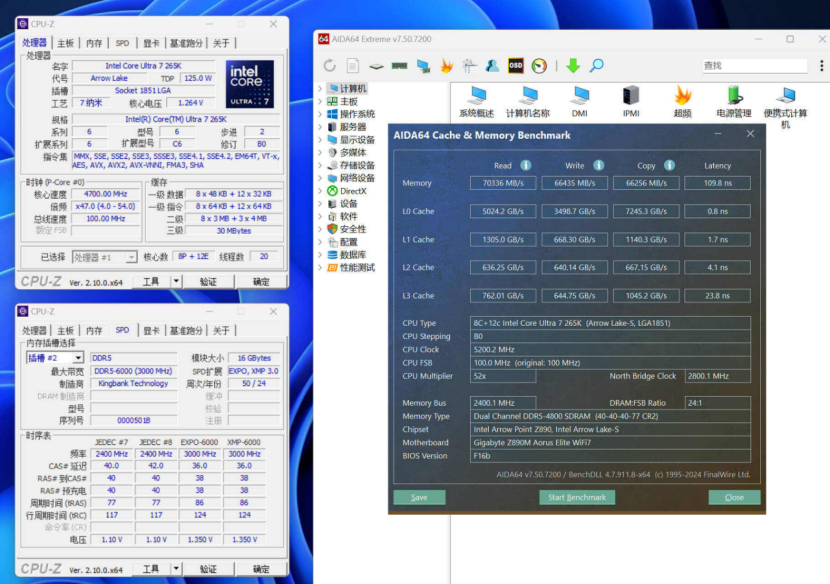The width and height of the screenshot is (830, 584).
Task: Click the AIDA64 refresh toolbar icon
Action: click(330, 66)
